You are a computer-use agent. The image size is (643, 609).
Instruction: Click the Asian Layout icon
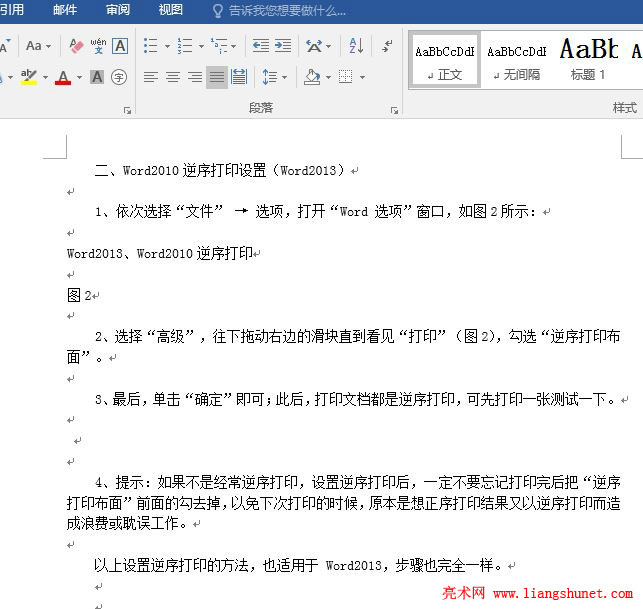tap(314, 46)
